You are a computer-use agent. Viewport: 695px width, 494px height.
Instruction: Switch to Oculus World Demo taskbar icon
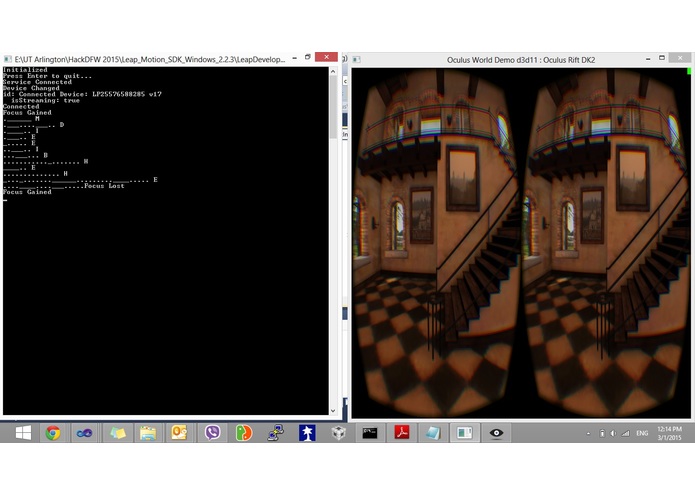pyautogui.click(x=465, y=432)
